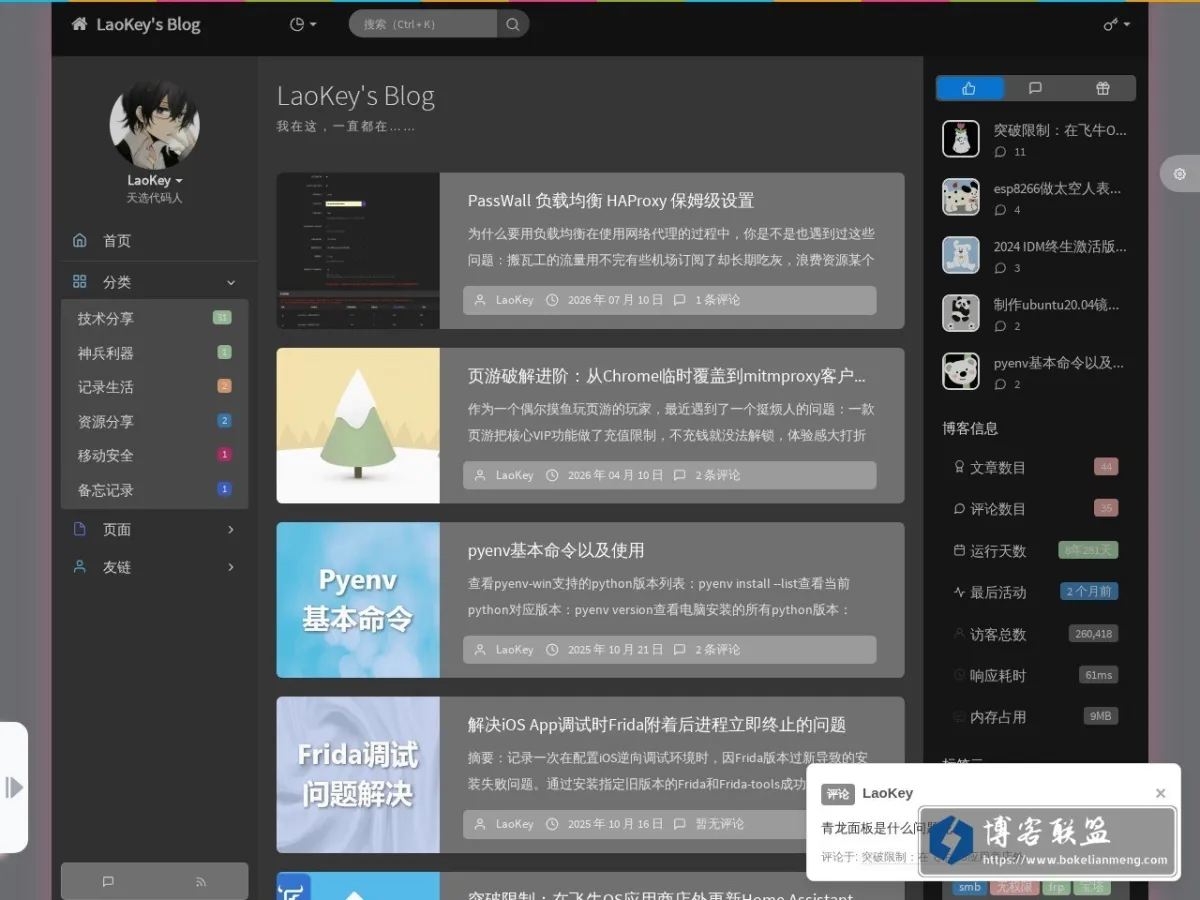Open post PassWall 负载均衡 HAProxy 保姆级设置
This screenshot has height=900, width=1200.
coord(610,200)
